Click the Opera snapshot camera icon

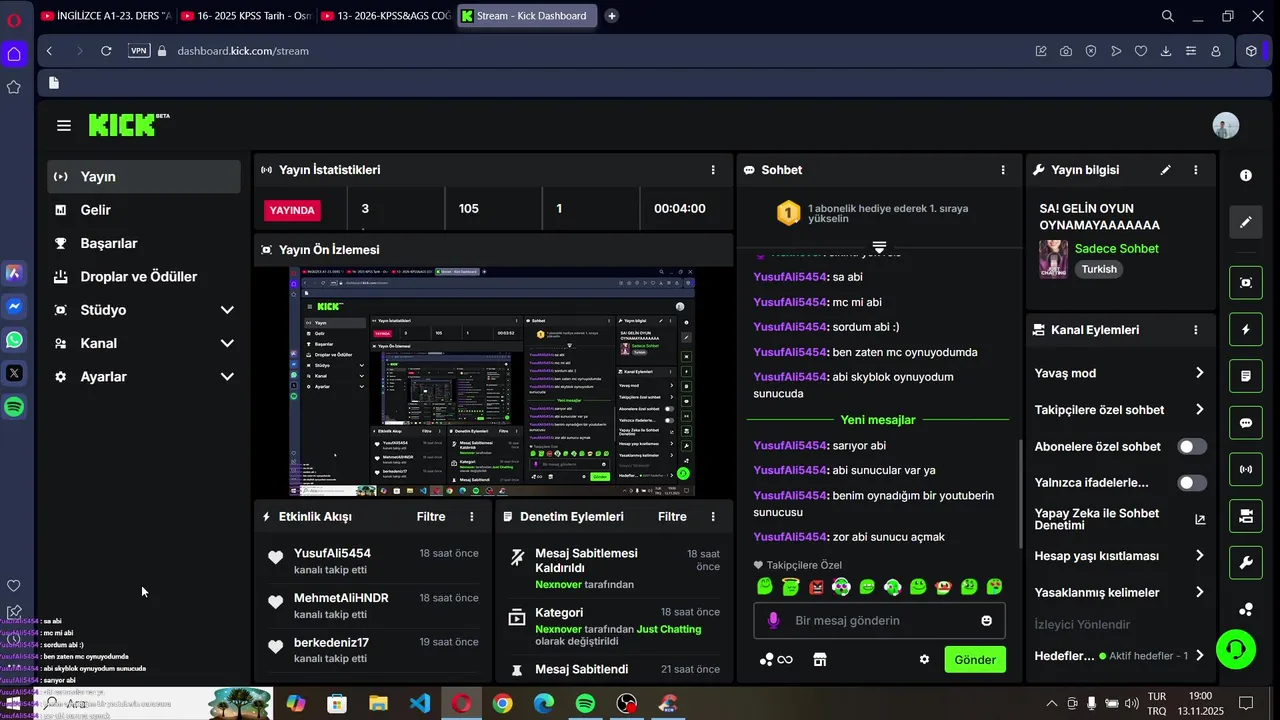click(x=1066, y=51)
